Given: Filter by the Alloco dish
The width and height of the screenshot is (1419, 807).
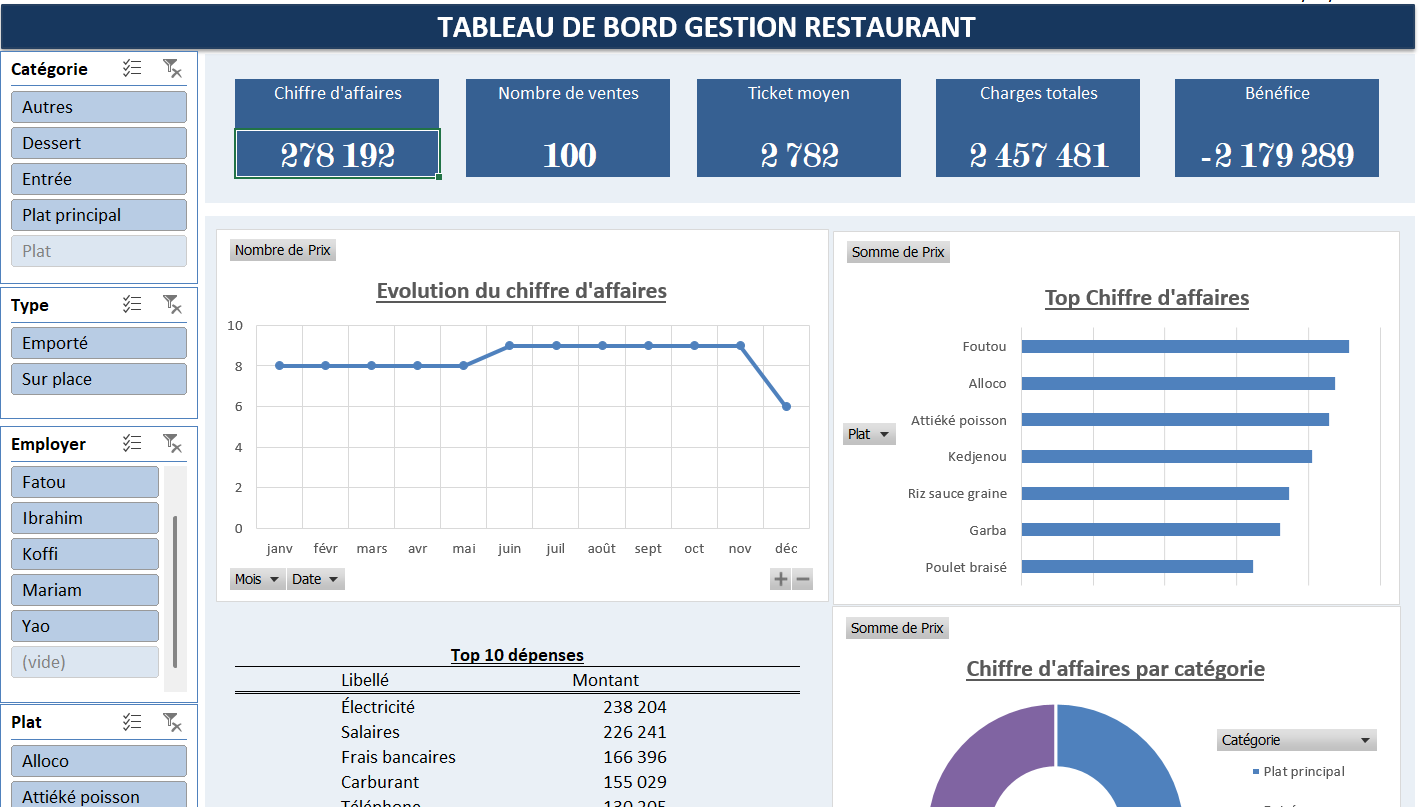Looking at the screenshot, I should (x=99, y=761).
